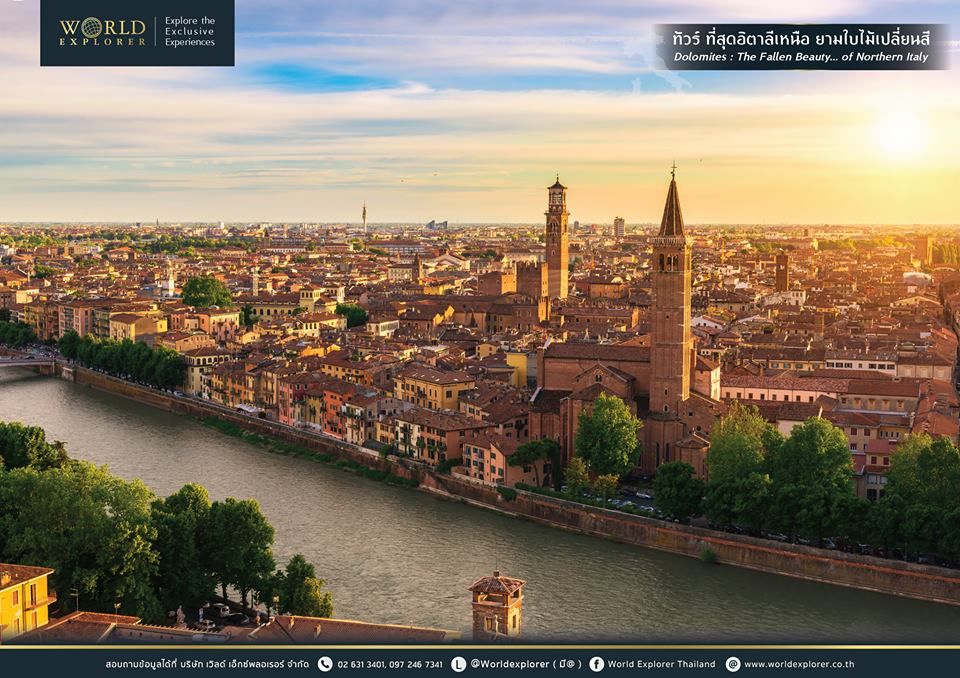
Task: Click the Facebook icon in footer
Action: [596, 664]
